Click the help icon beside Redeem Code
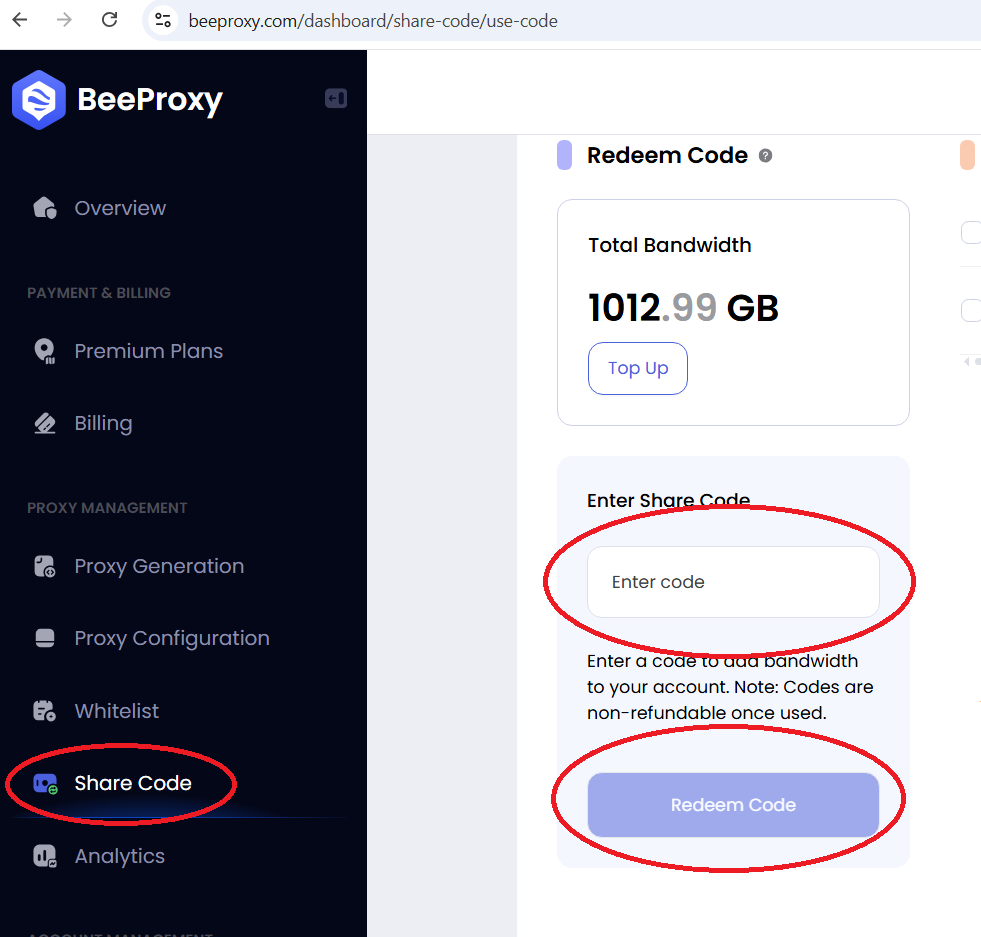981x937 pixels. click(765, 156)
